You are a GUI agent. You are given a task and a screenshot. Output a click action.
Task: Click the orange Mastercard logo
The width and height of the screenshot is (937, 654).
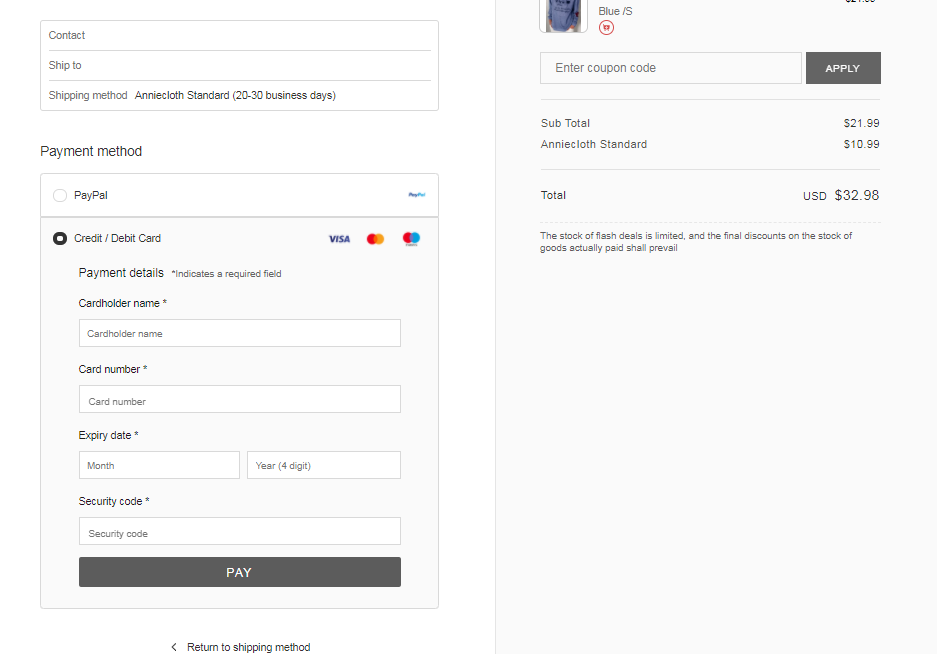[x=375, y=239]
